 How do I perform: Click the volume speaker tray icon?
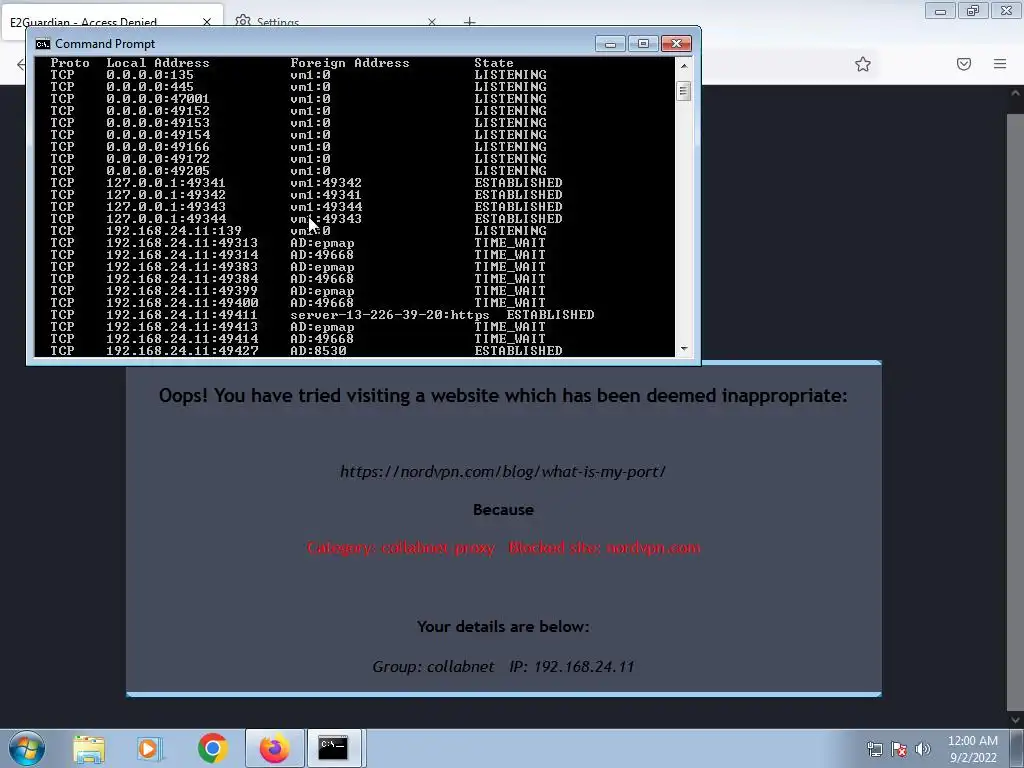(x=922, y=749)
